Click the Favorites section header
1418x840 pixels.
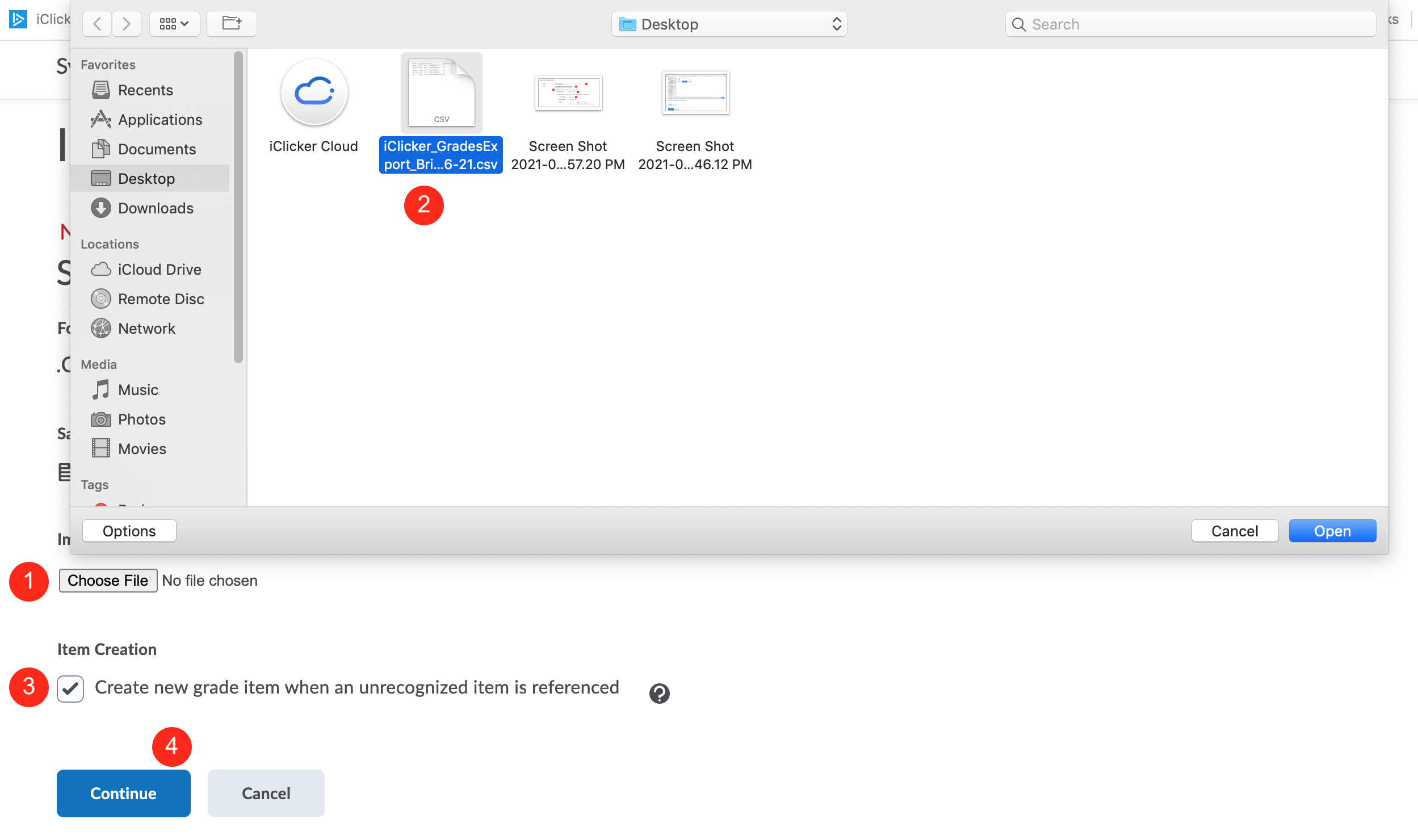pyautogui.click(x=108, y=65)
